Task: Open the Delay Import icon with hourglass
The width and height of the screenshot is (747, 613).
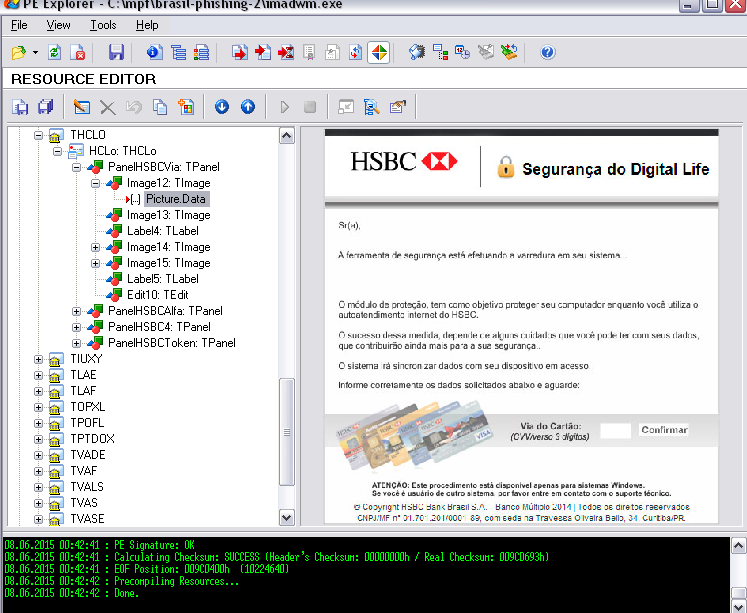Action: (x=286, y=52)
